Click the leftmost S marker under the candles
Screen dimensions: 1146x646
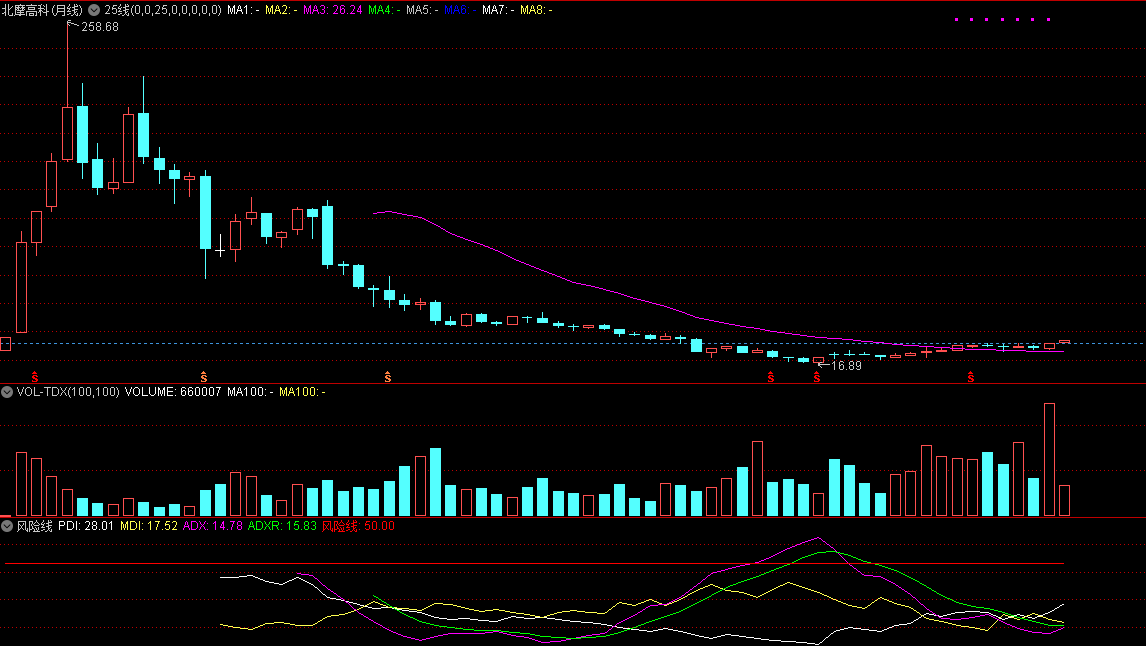(x=35, y=377)
